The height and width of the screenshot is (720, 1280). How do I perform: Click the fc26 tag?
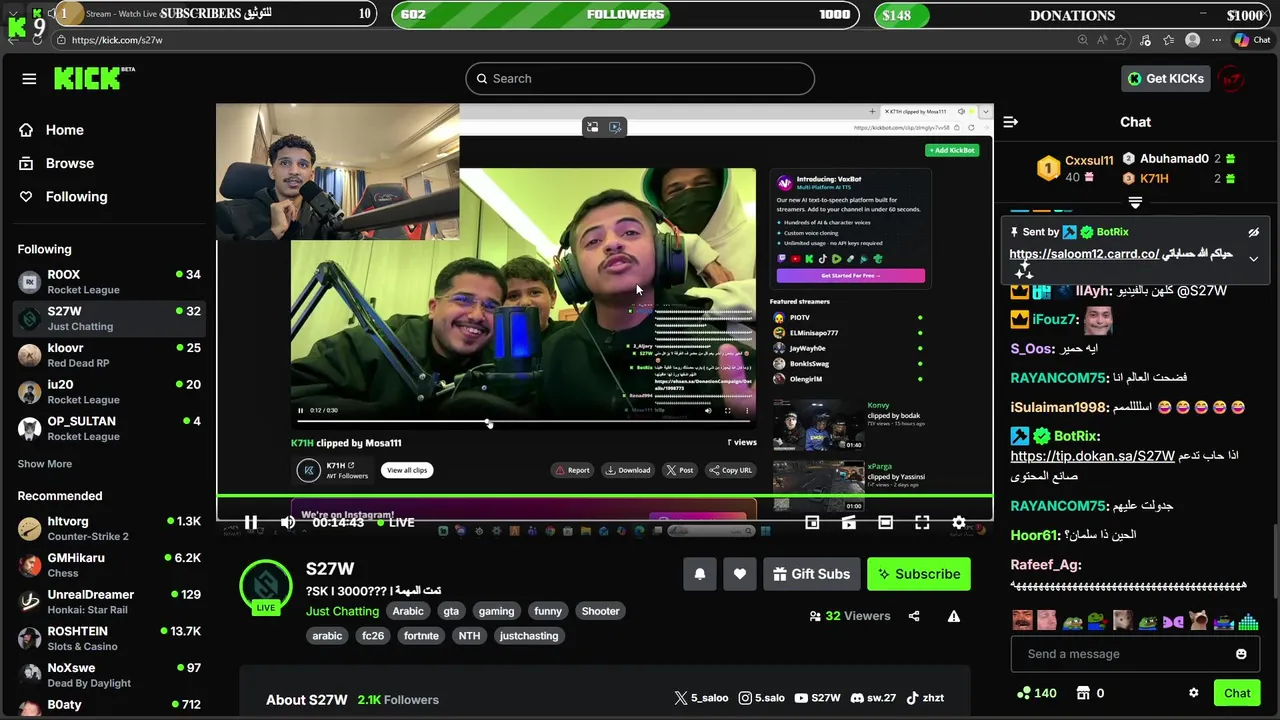click(373, 636)
